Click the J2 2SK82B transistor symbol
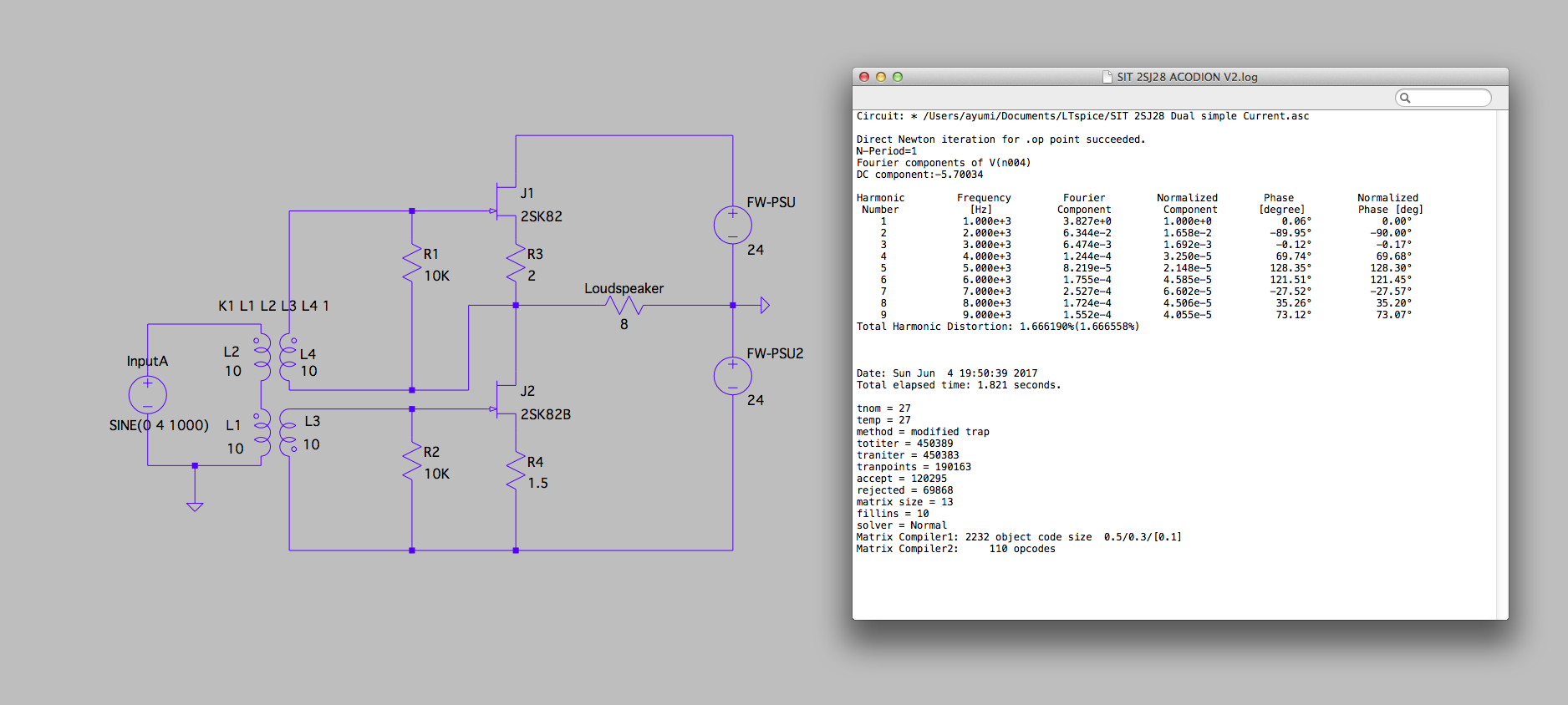 point(504,400)
